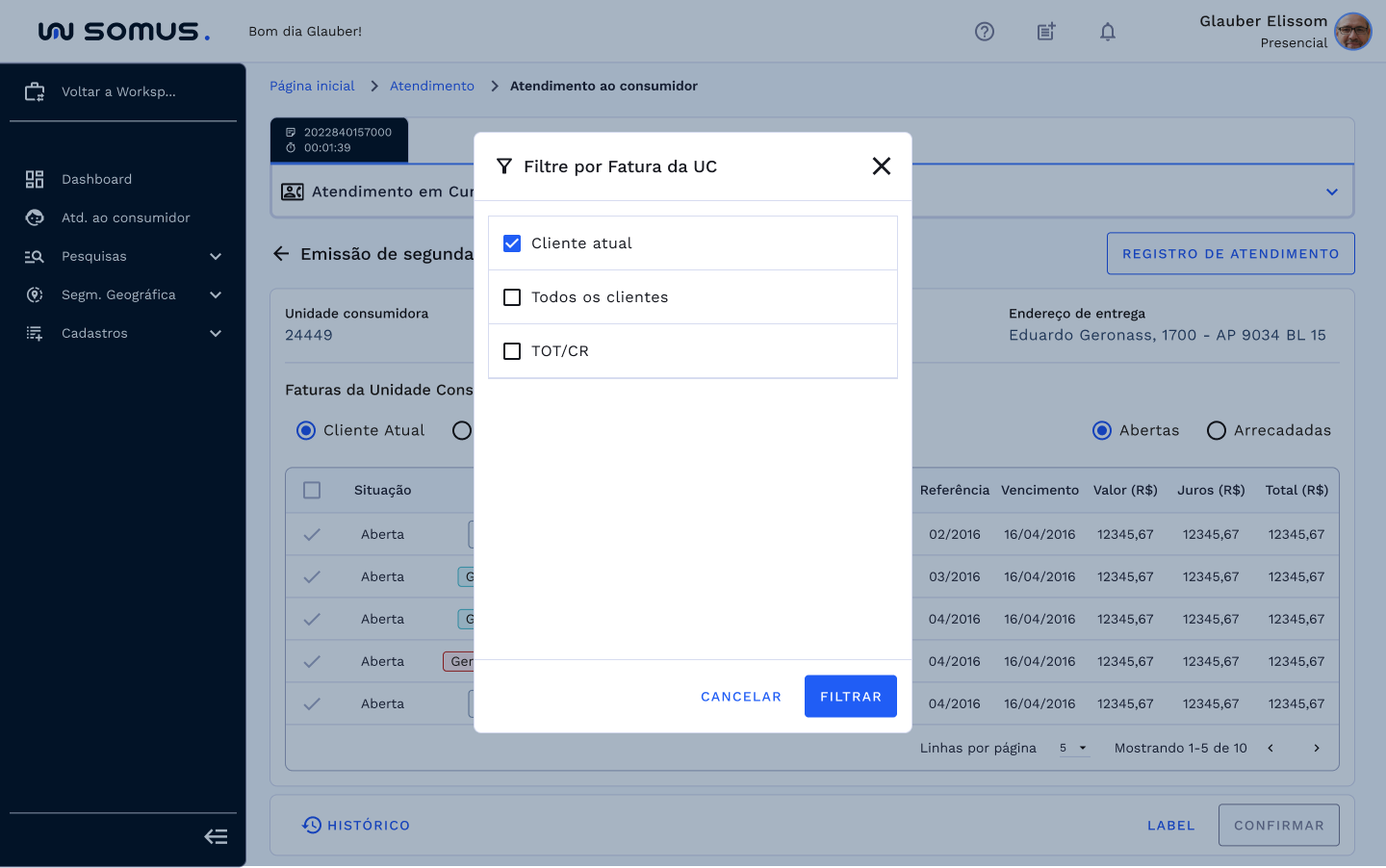Enable the TOT/CR checkbox
This screenshot has width=1386, height=868.
point(512,351)
